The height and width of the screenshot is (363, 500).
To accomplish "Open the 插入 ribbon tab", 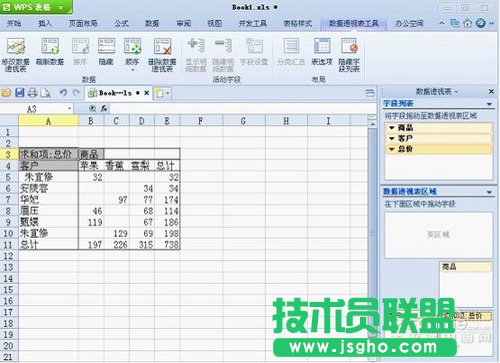I will click(45, 23).
